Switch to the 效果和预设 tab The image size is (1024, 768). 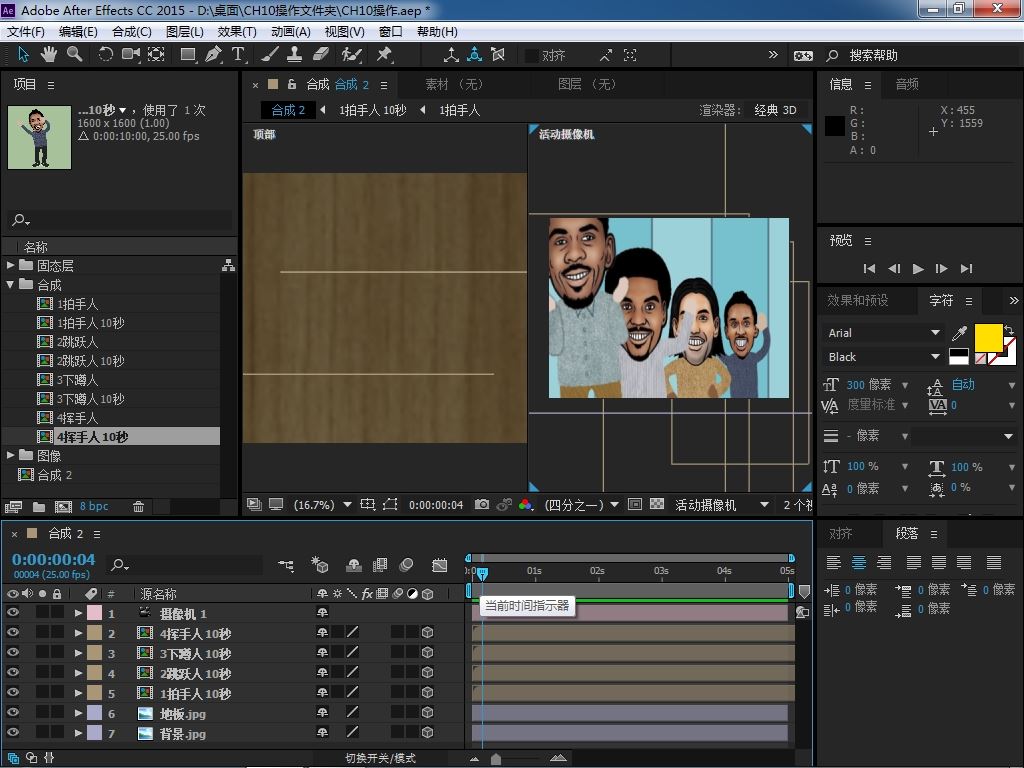[857, 300]
